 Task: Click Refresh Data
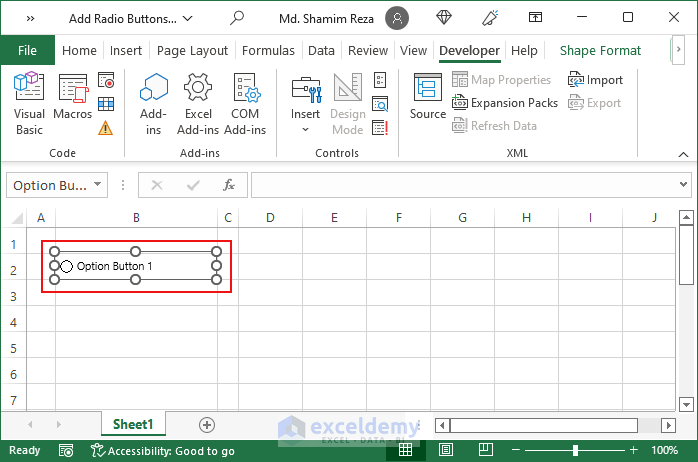point(495,126)
